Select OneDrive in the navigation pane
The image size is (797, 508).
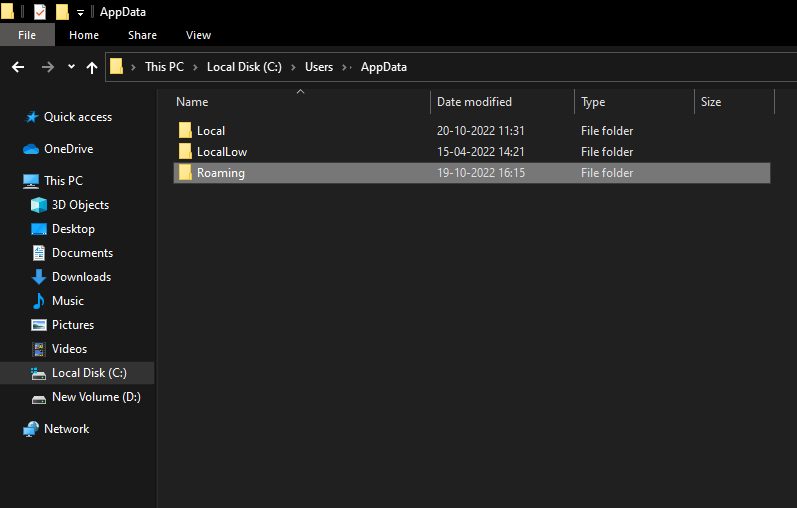(69, 149)
